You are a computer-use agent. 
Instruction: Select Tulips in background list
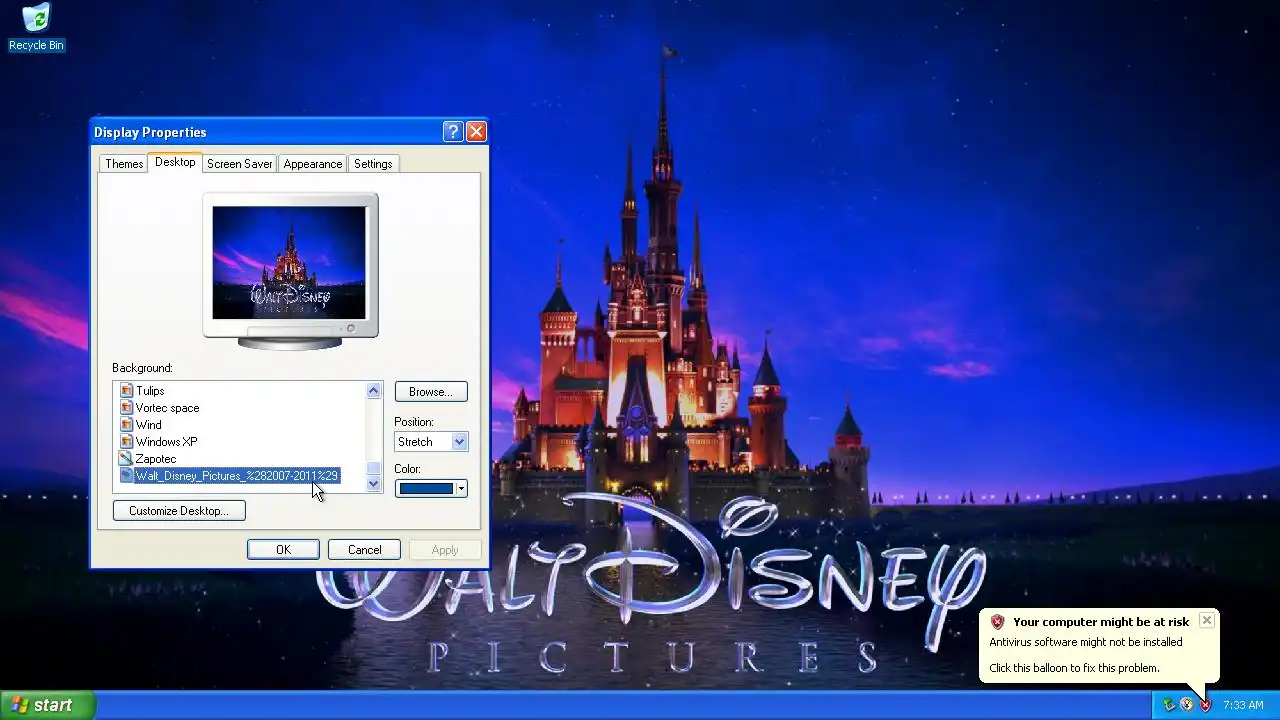tap(150, 391)
